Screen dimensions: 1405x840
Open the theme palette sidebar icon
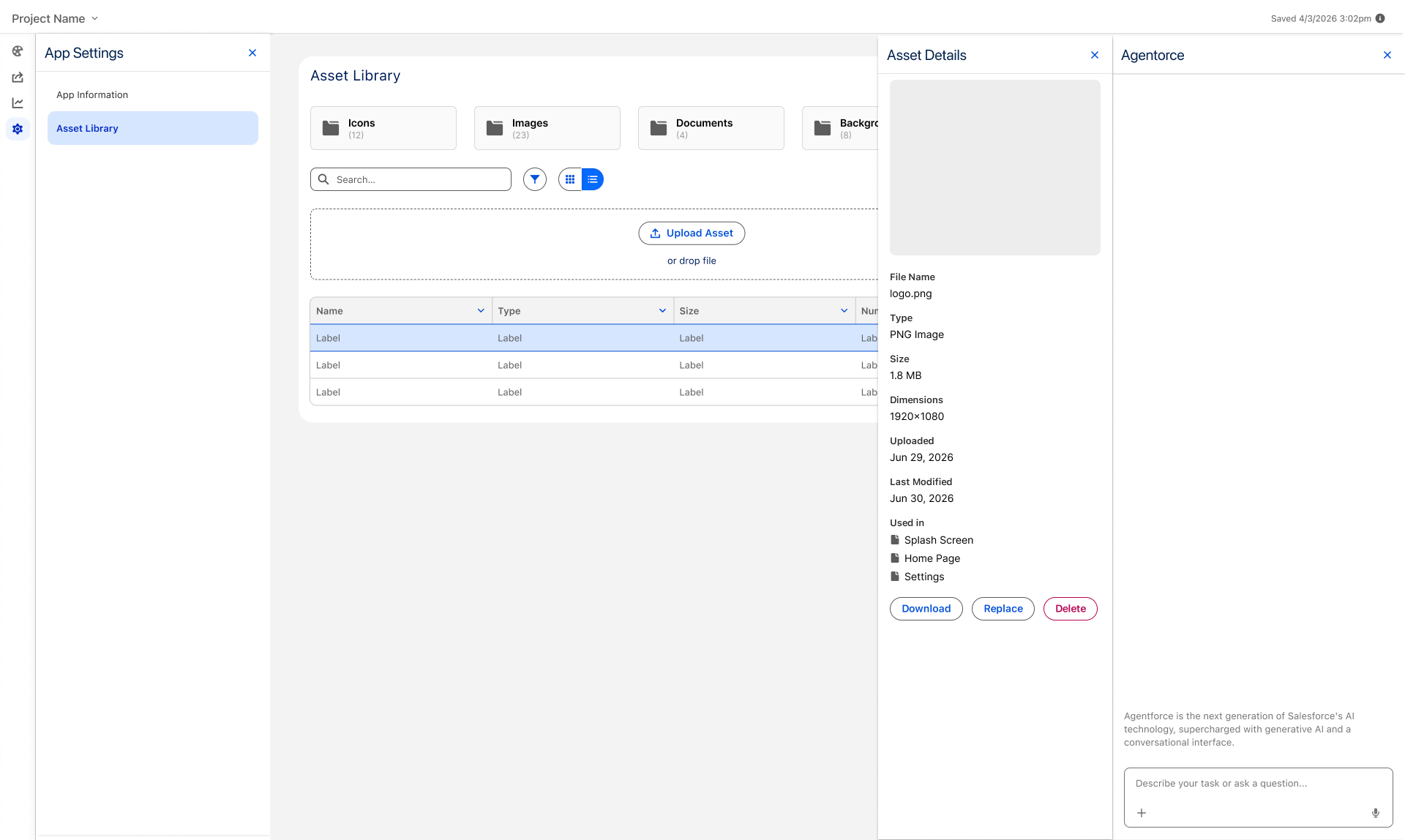18,51
